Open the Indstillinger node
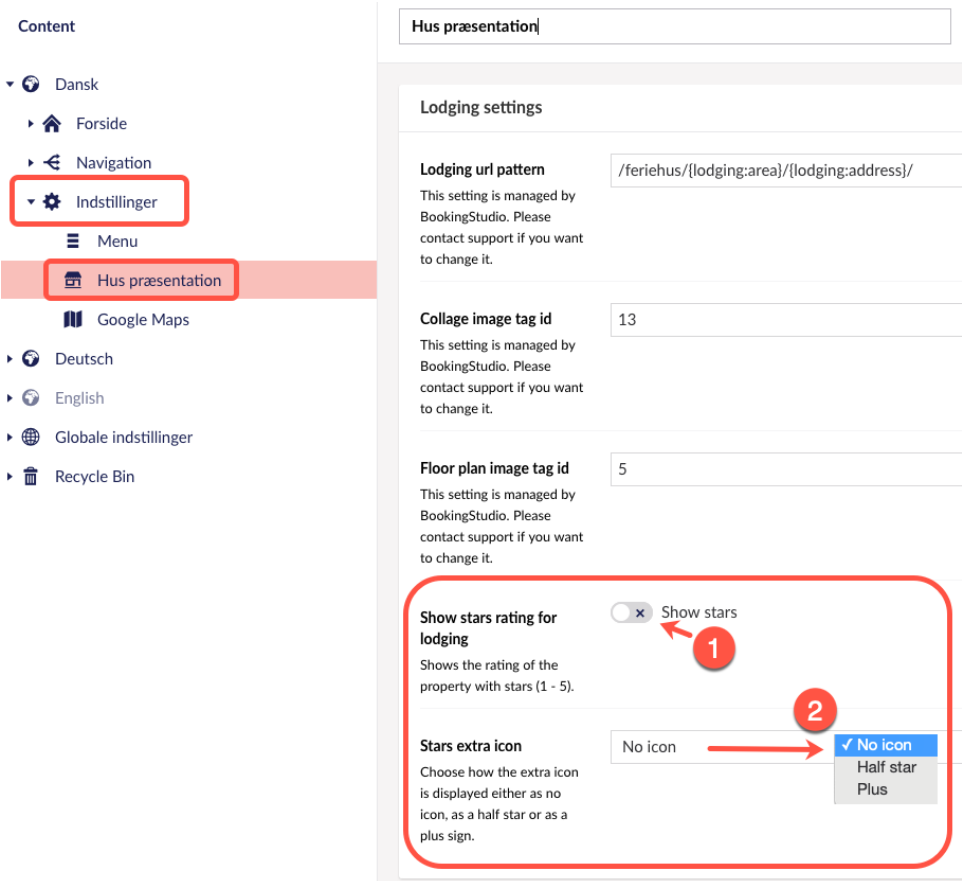962x881 pixels. coord(117,202)
